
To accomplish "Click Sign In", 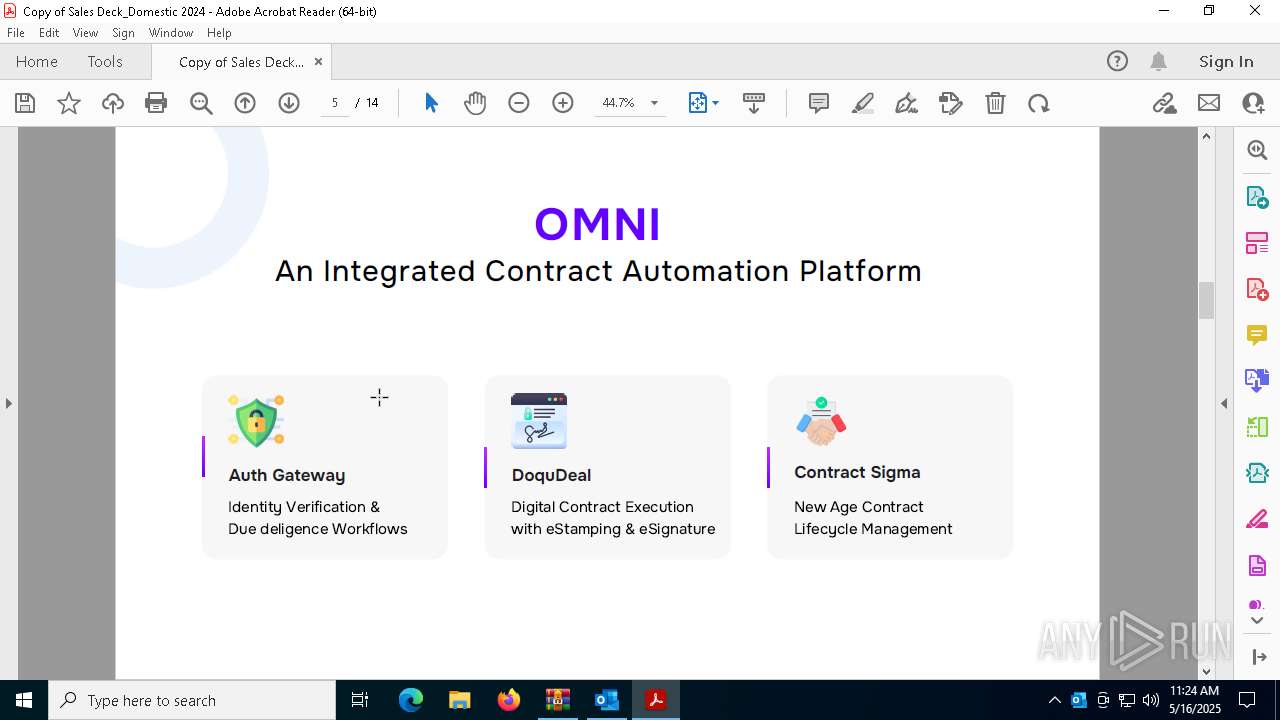I will tap(1226, 61).
